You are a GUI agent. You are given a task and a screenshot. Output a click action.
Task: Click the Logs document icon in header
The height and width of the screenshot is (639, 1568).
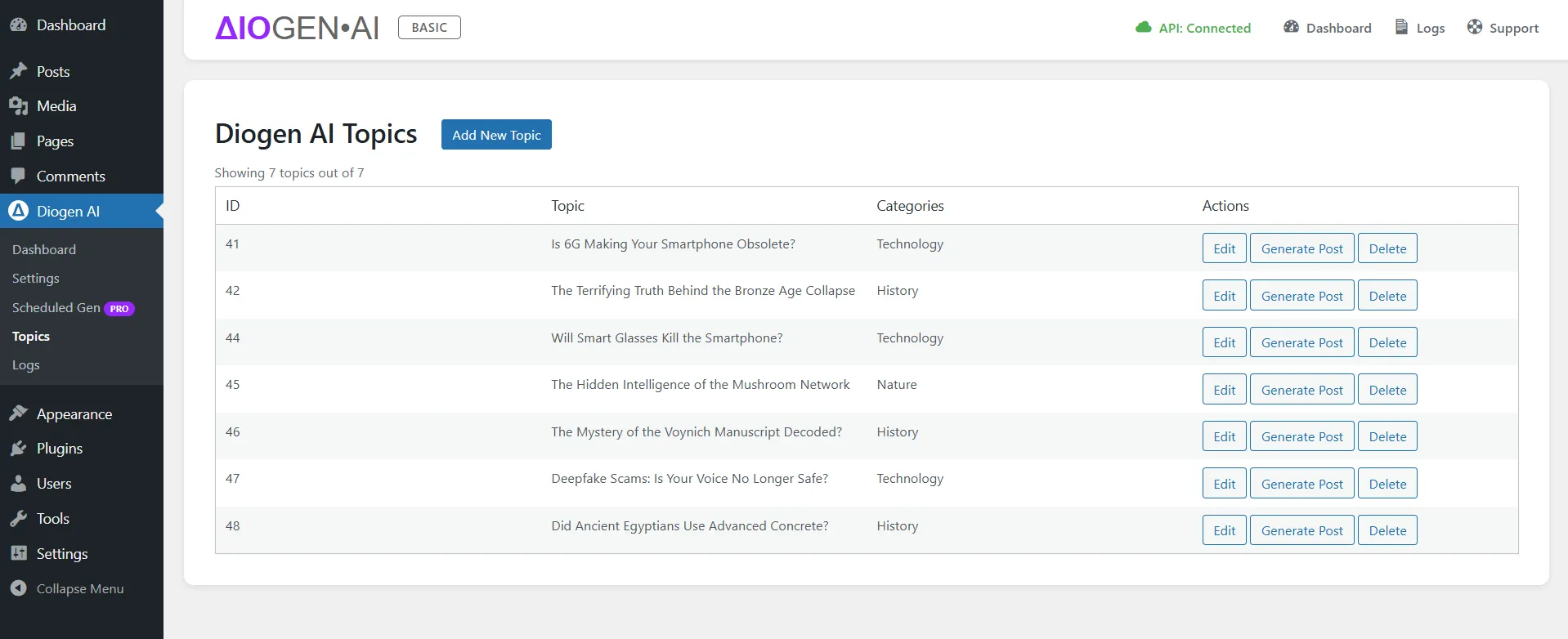1401,27
